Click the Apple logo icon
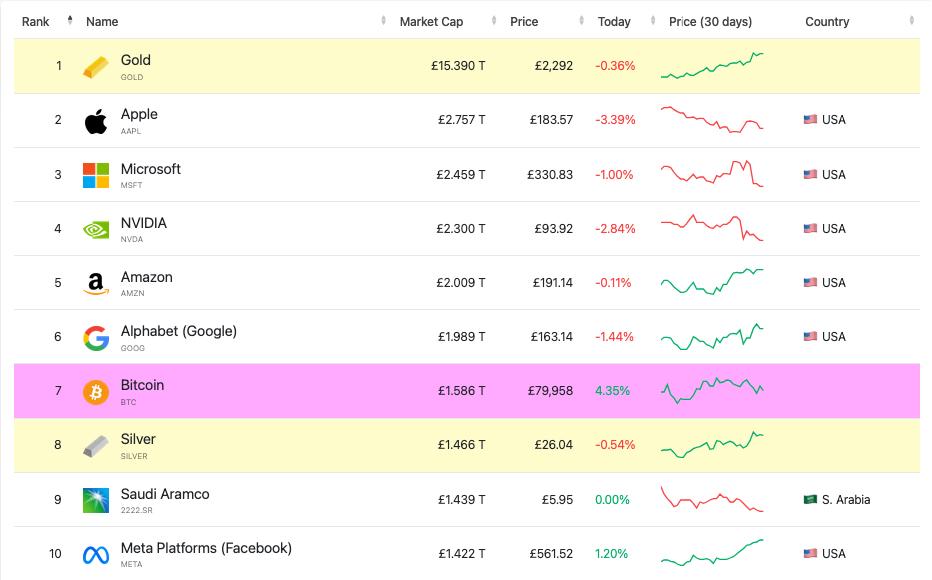The height and width of the screenshot is (580, 932). 96,121
